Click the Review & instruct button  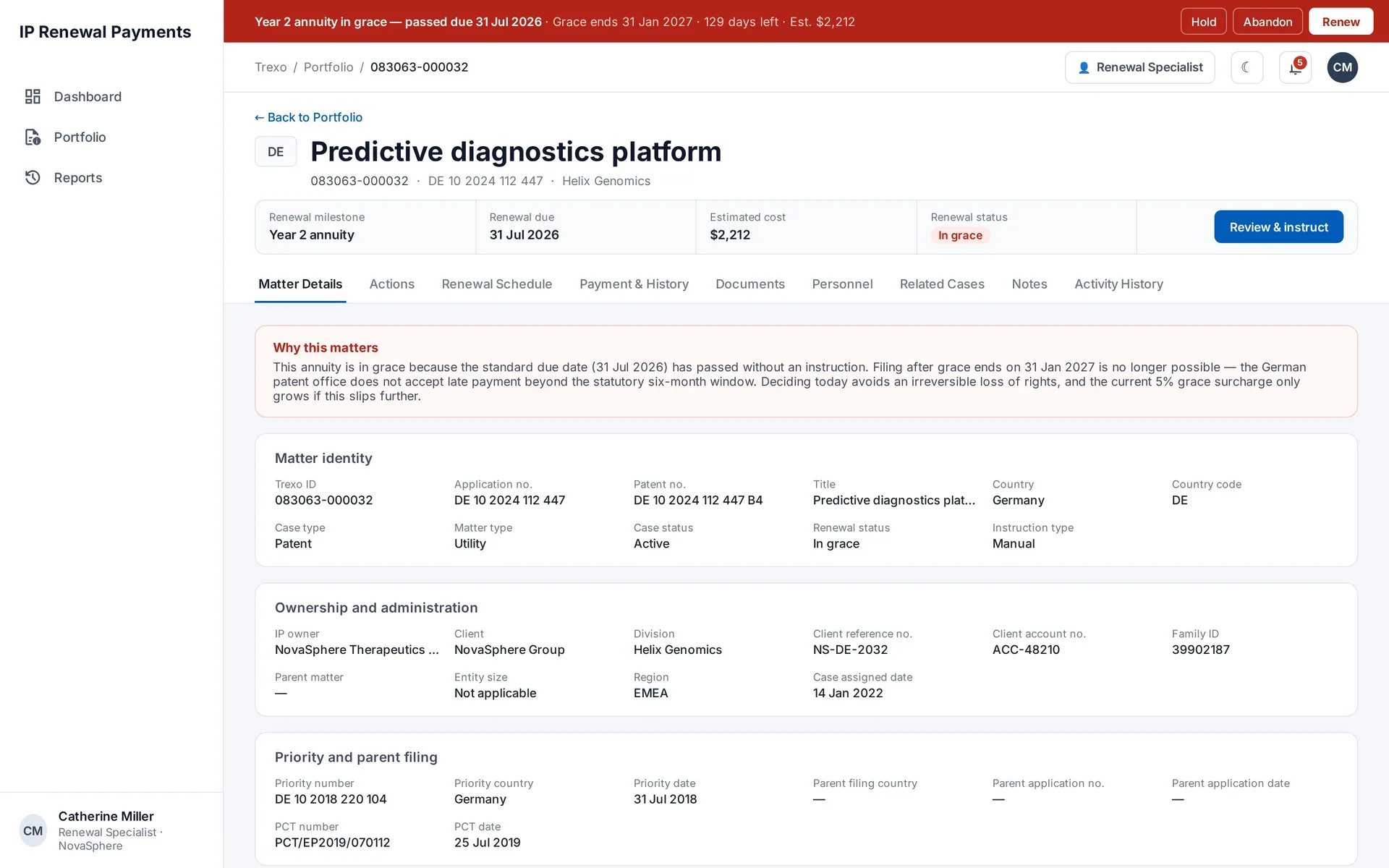coord(1278,227)
